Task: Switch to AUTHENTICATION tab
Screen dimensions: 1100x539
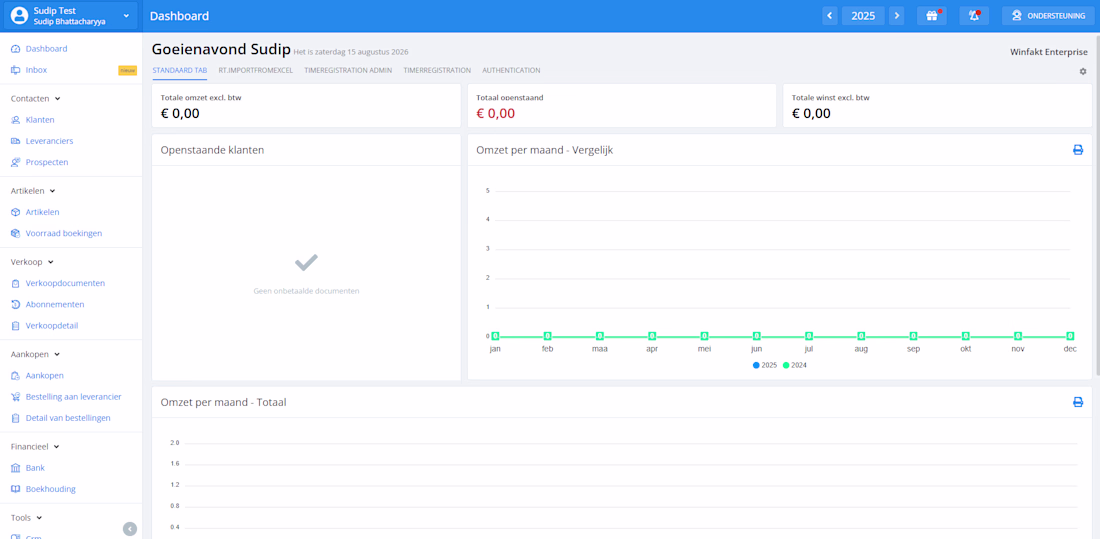Action: coord(511,71)
